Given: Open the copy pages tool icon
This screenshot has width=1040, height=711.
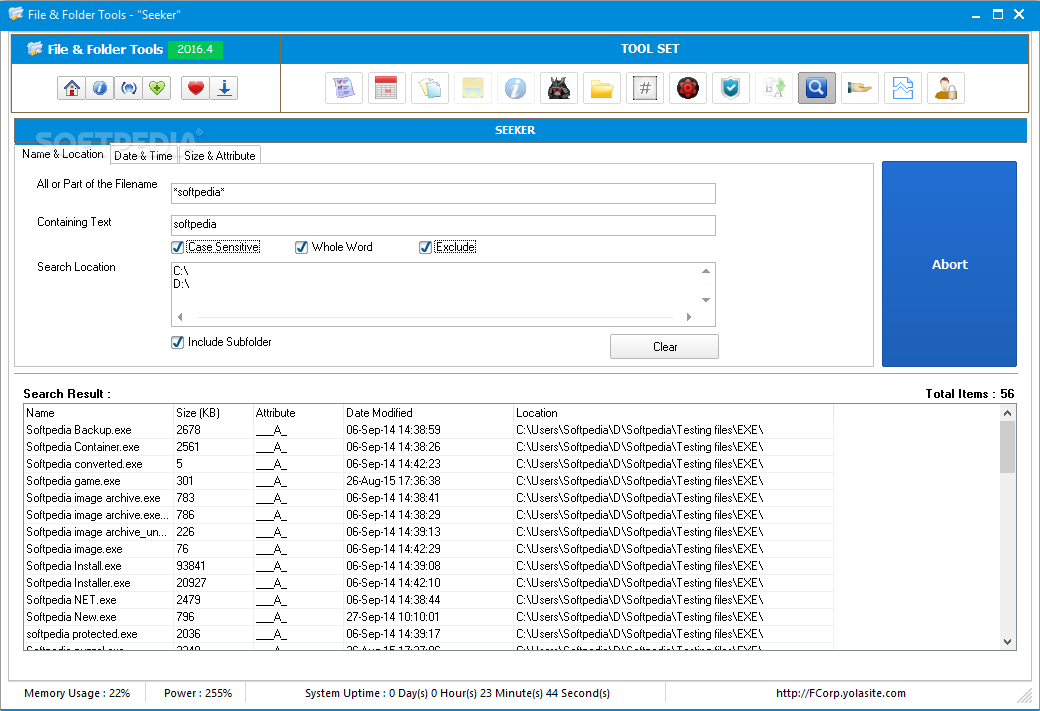Looking at the screenshot, I should click(x=430, y=88).
